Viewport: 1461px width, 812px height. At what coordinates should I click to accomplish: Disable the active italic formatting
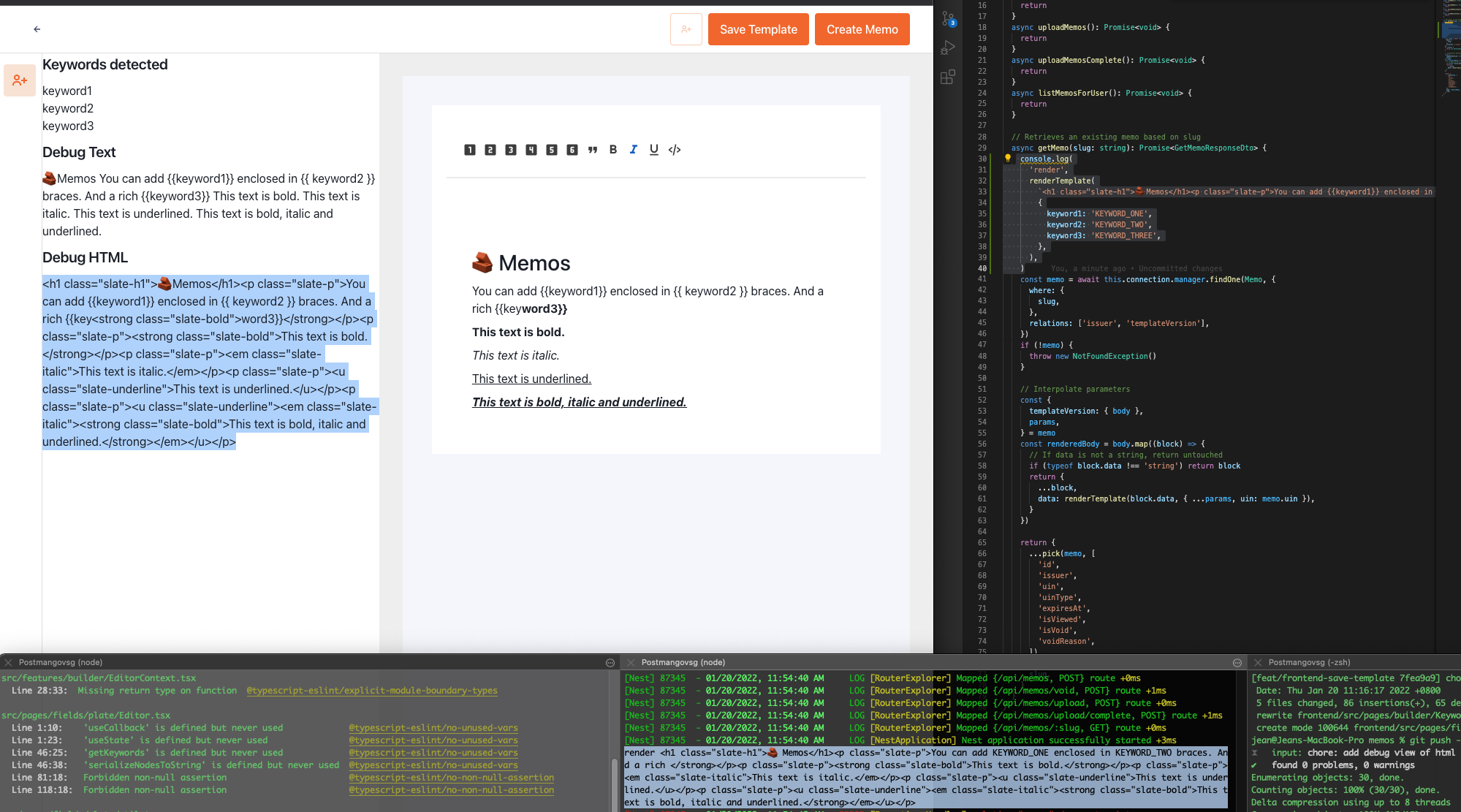(x=634, y=149)
